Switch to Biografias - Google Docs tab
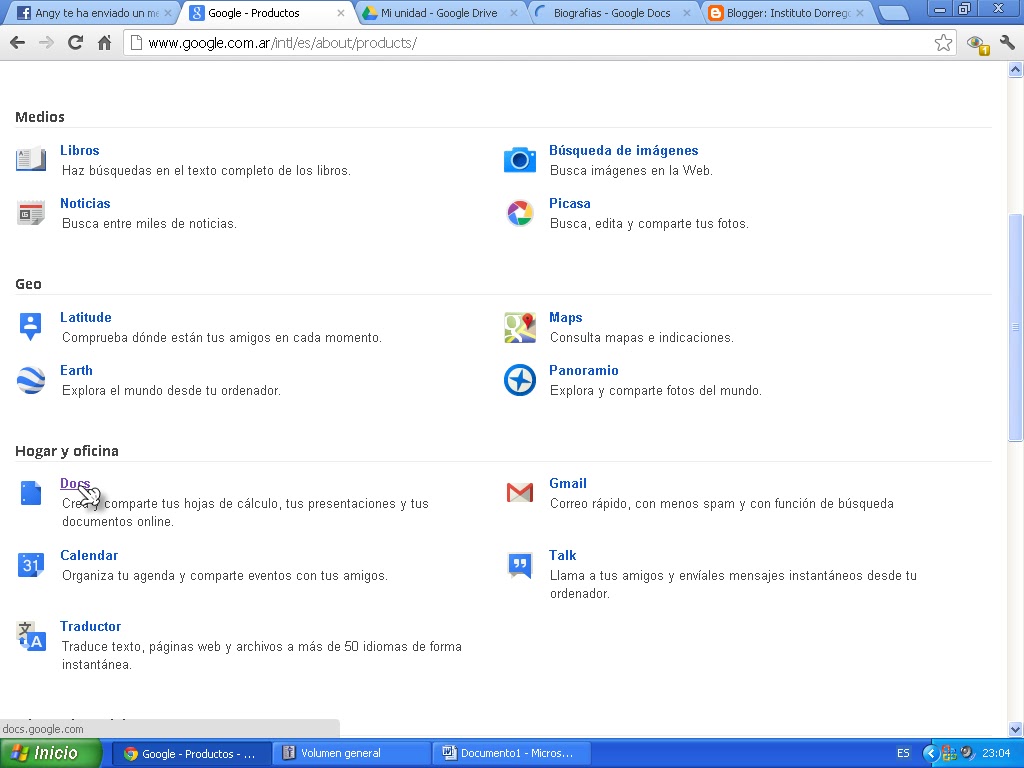Image resolution: width=1024 pixels, height=768 pixels. point(612,12)
